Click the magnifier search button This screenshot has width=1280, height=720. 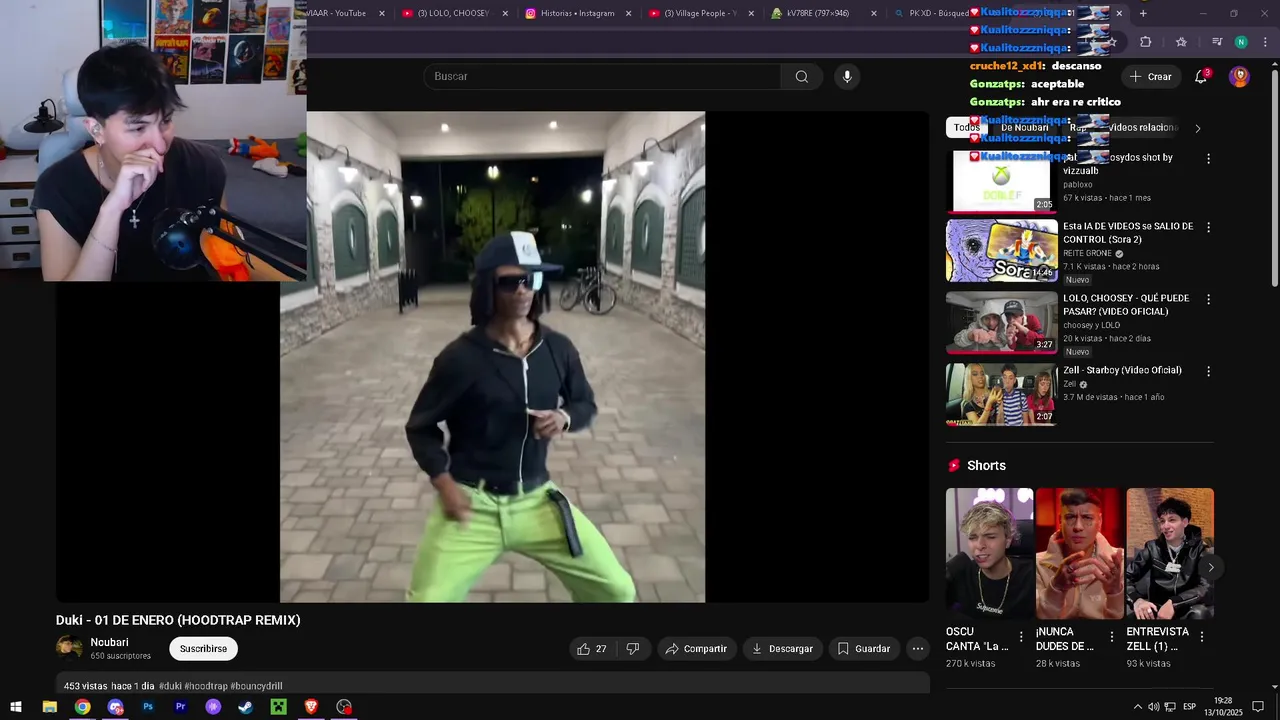tap(801, 77)
